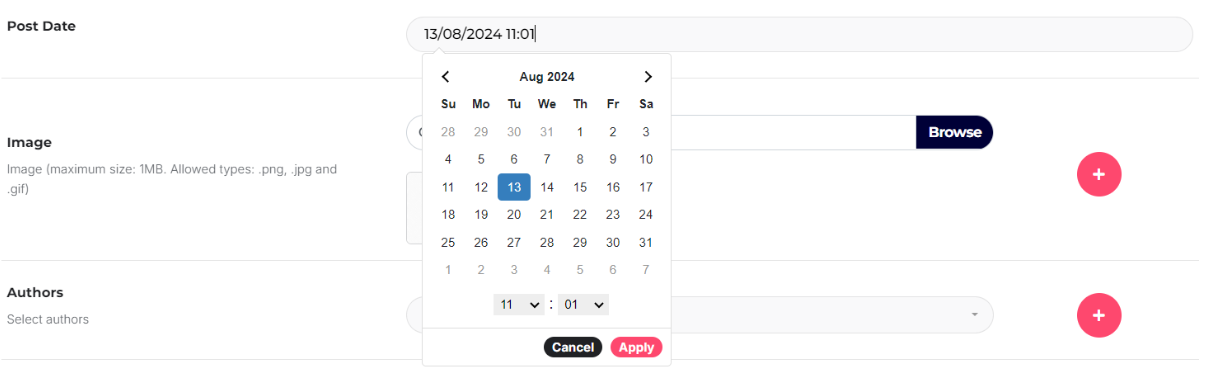Image resolution: width=1211 pixels, height=380 pixels.
Task: Click the Aug 2024 month header
Action: pos(547,77)
